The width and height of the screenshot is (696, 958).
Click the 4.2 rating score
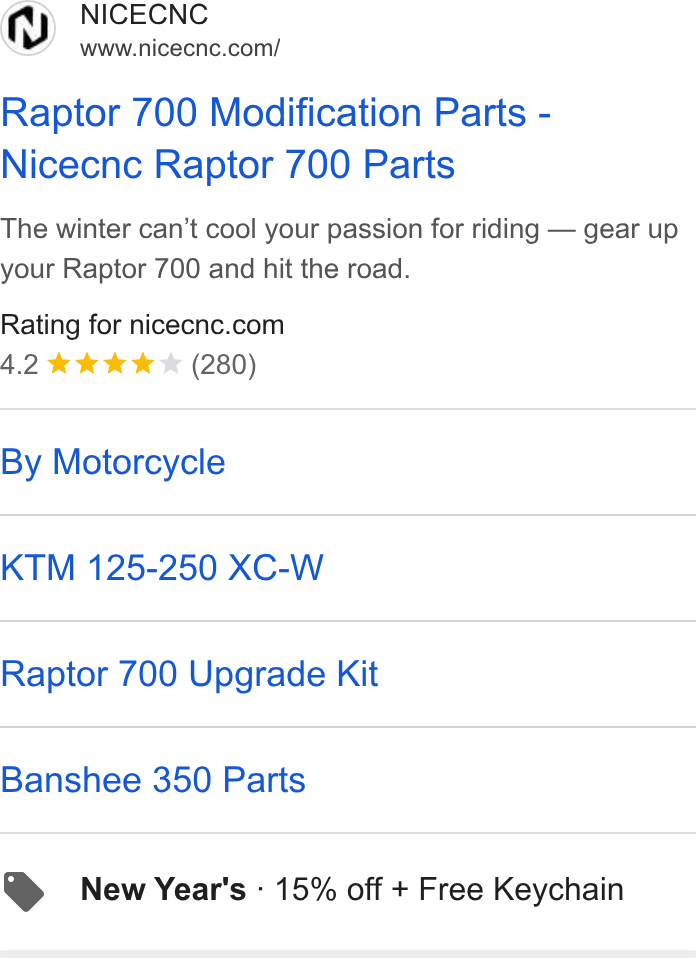click(x=19, y=365)
